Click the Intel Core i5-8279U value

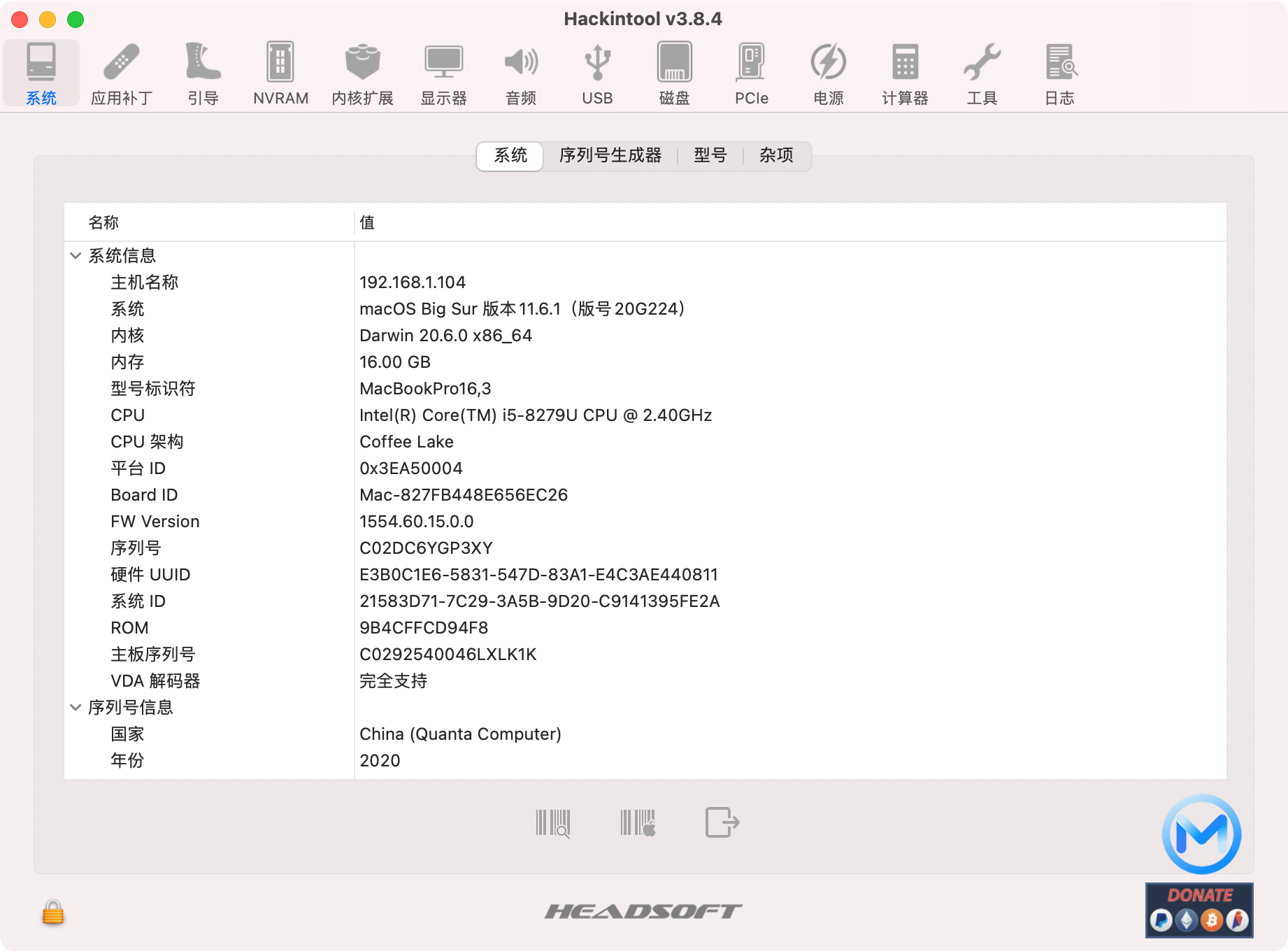[x=536, y=415]
